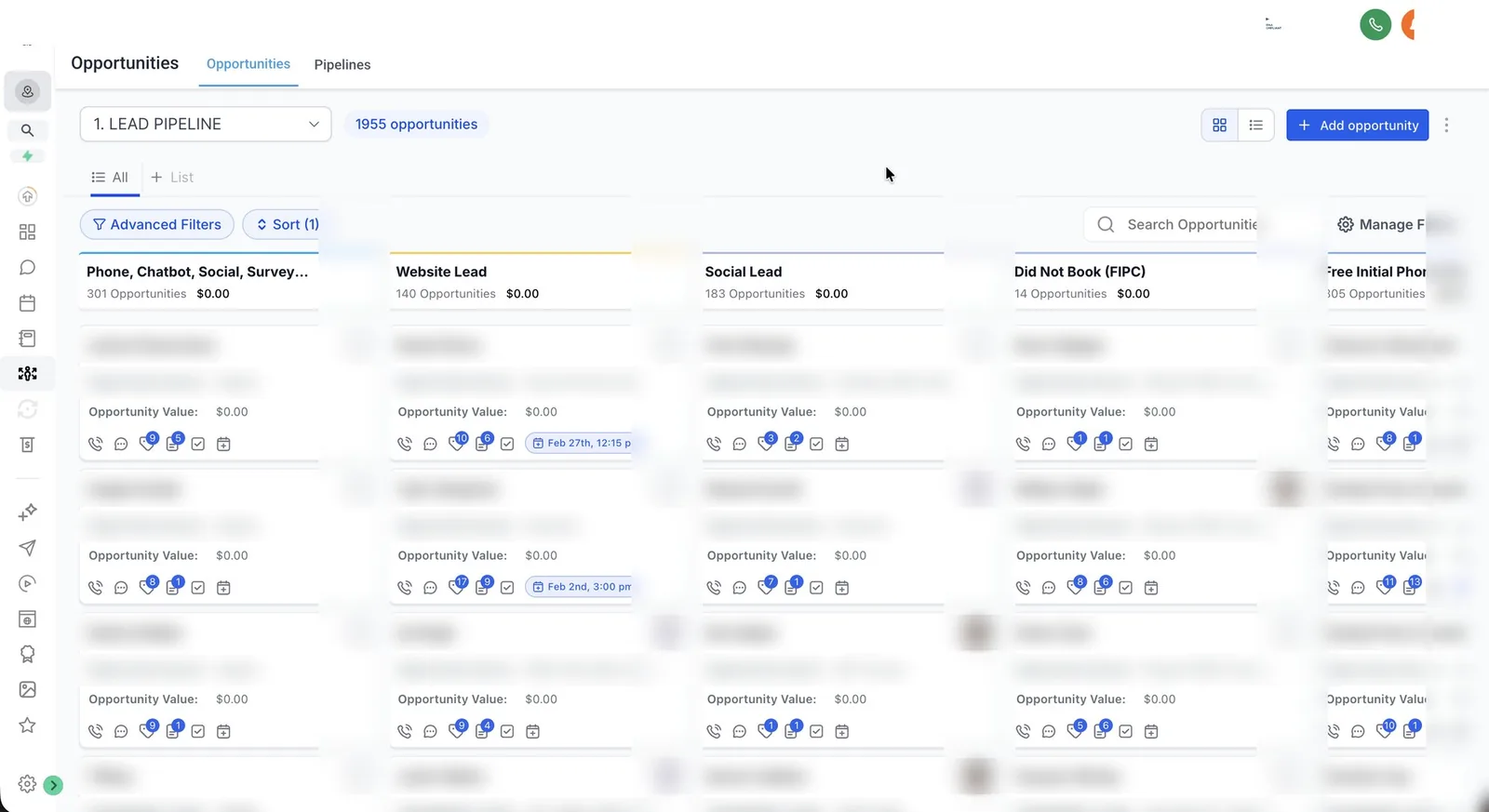The image size is (1489, 812).
Task: Go to Dashboard four-squares grid icon in sidebar
Action: pyautogui.click(x=28, y=232)
